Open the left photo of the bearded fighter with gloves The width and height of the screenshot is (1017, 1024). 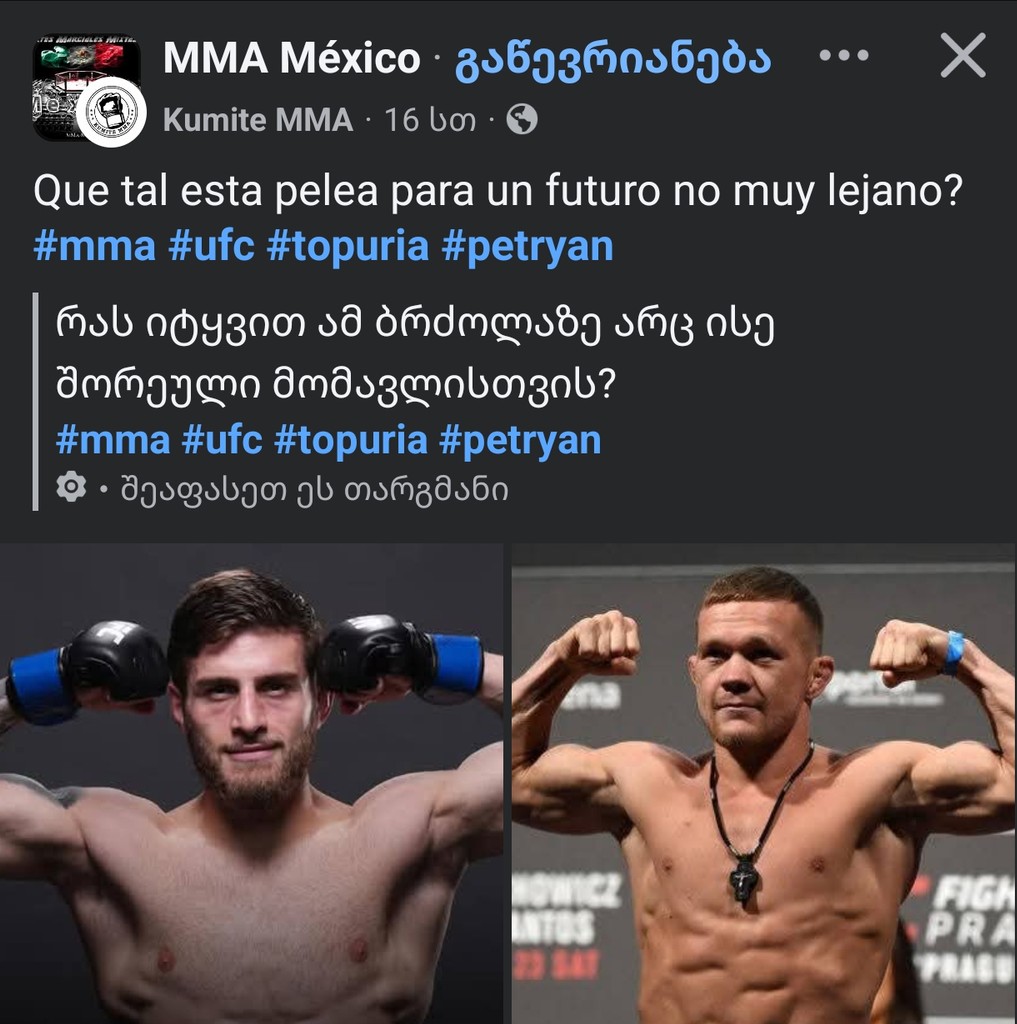tap(251, 784)
